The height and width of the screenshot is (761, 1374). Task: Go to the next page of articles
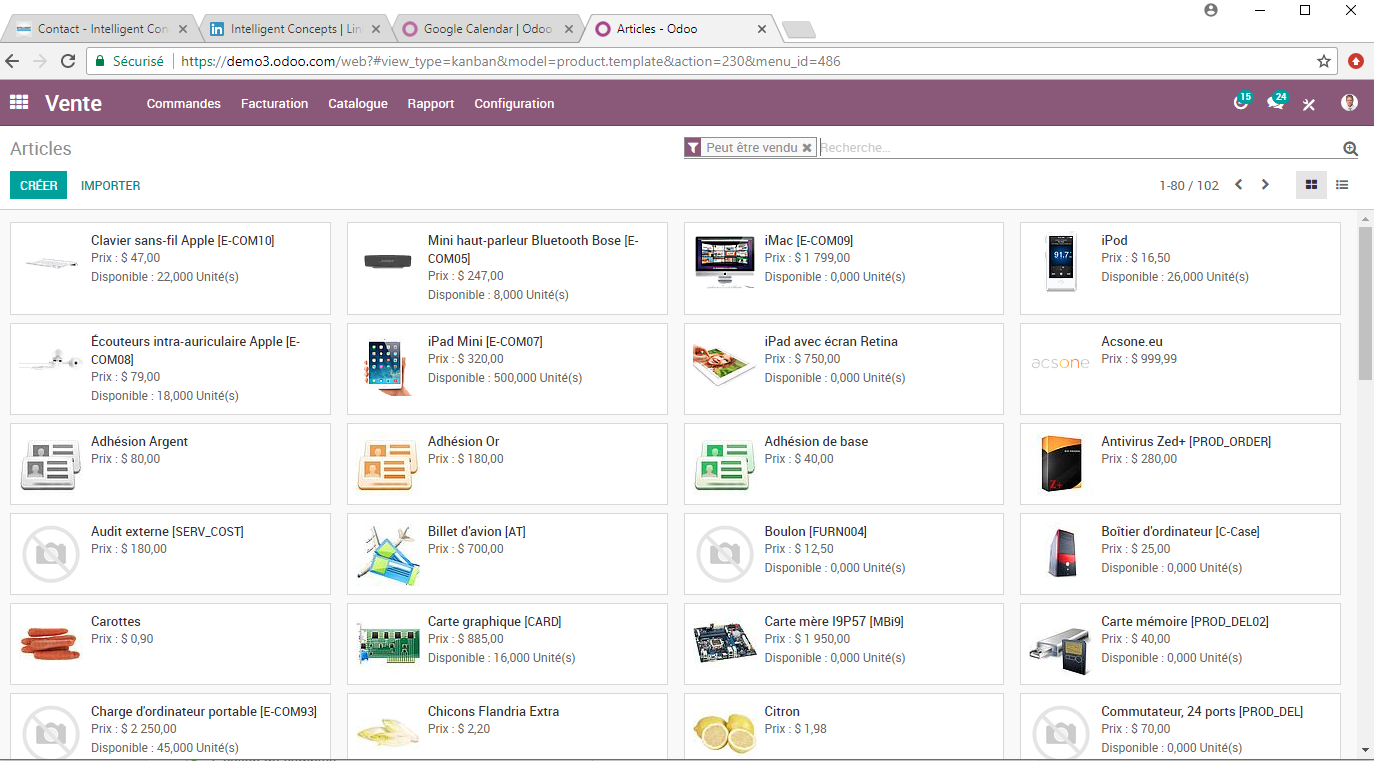click(1265, 184)
